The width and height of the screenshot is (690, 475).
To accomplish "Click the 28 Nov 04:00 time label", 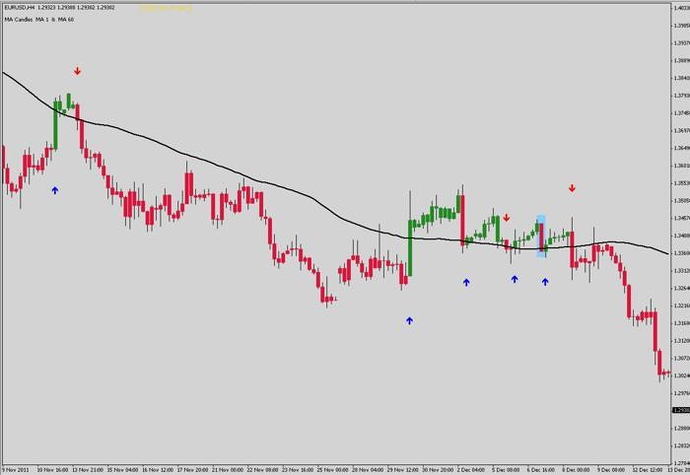I will 368,469.
